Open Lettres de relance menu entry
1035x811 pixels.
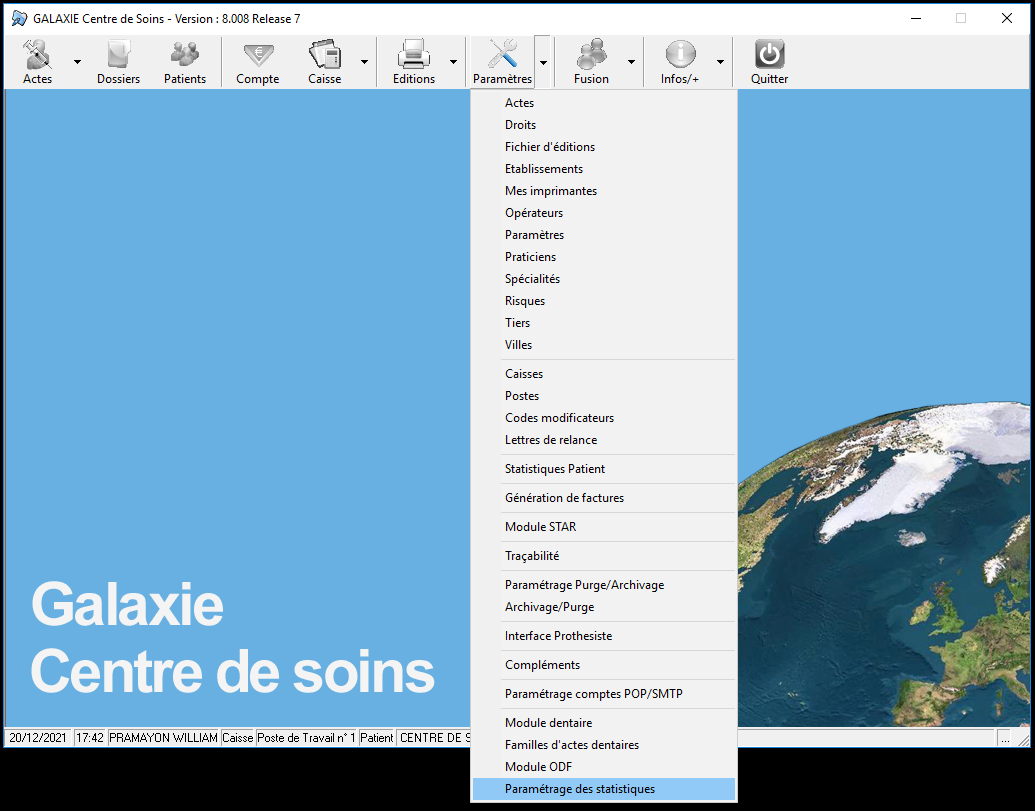click(604, 439)
